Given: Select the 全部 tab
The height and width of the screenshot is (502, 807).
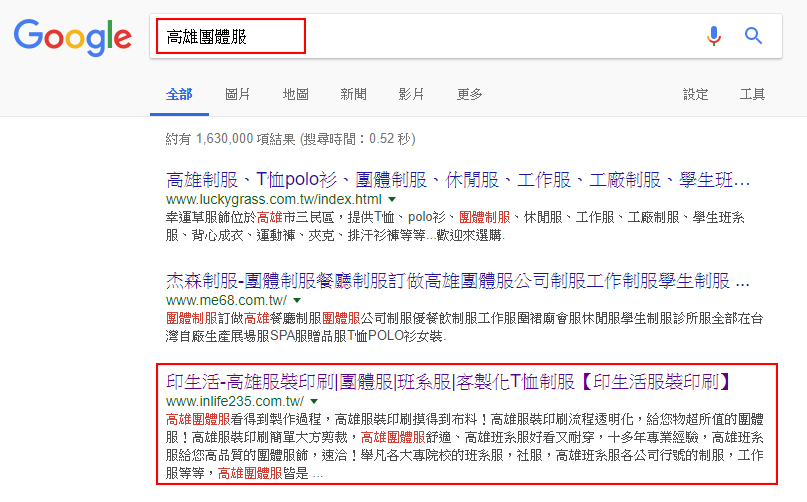Looking at the screenshot, I should point(179,94).
